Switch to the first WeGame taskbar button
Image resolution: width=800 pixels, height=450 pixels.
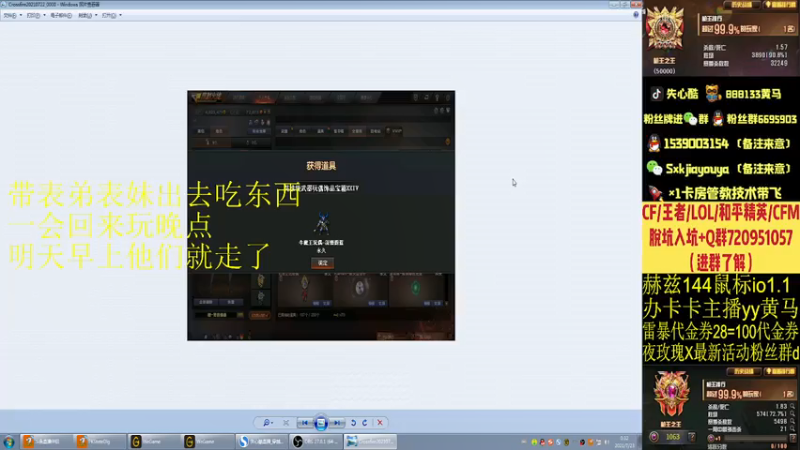(x=153, y=442)
